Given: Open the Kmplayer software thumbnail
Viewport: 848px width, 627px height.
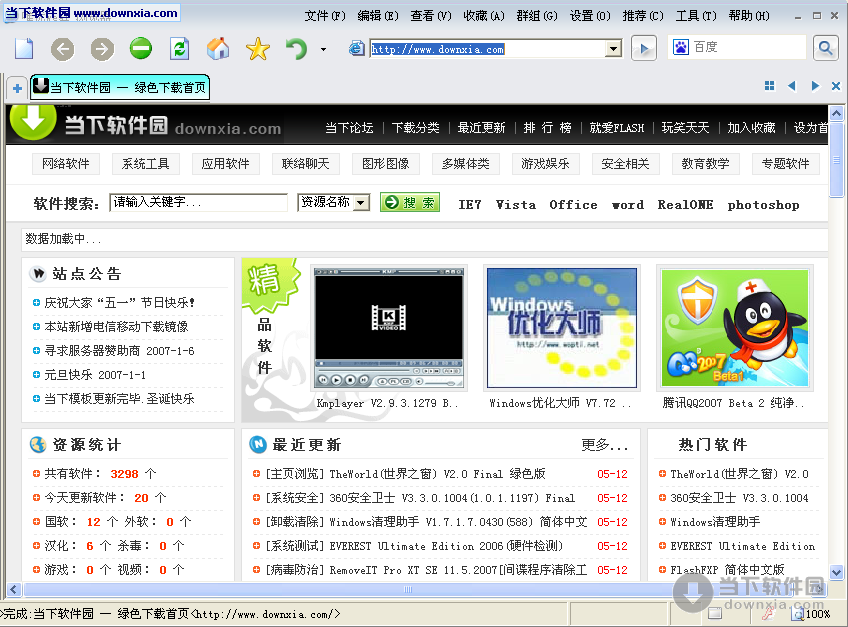Looking at the screenshot, I should click(389, 329).
